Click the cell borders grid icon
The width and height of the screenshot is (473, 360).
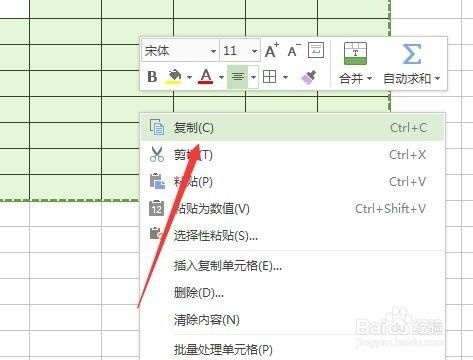[269, 77]
